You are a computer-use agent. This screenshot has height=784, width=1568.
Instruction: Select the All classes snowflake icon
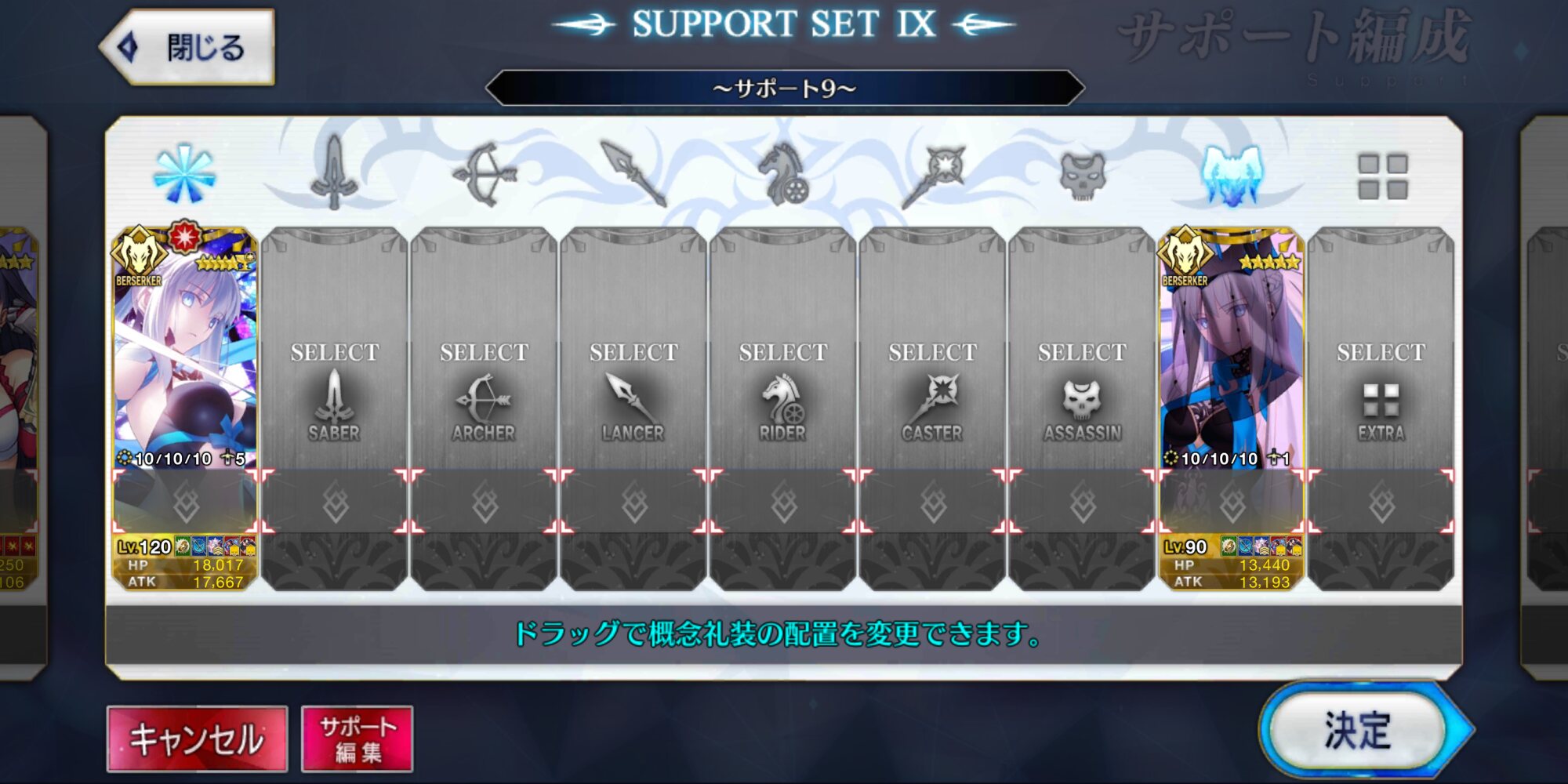coord(184,174)
